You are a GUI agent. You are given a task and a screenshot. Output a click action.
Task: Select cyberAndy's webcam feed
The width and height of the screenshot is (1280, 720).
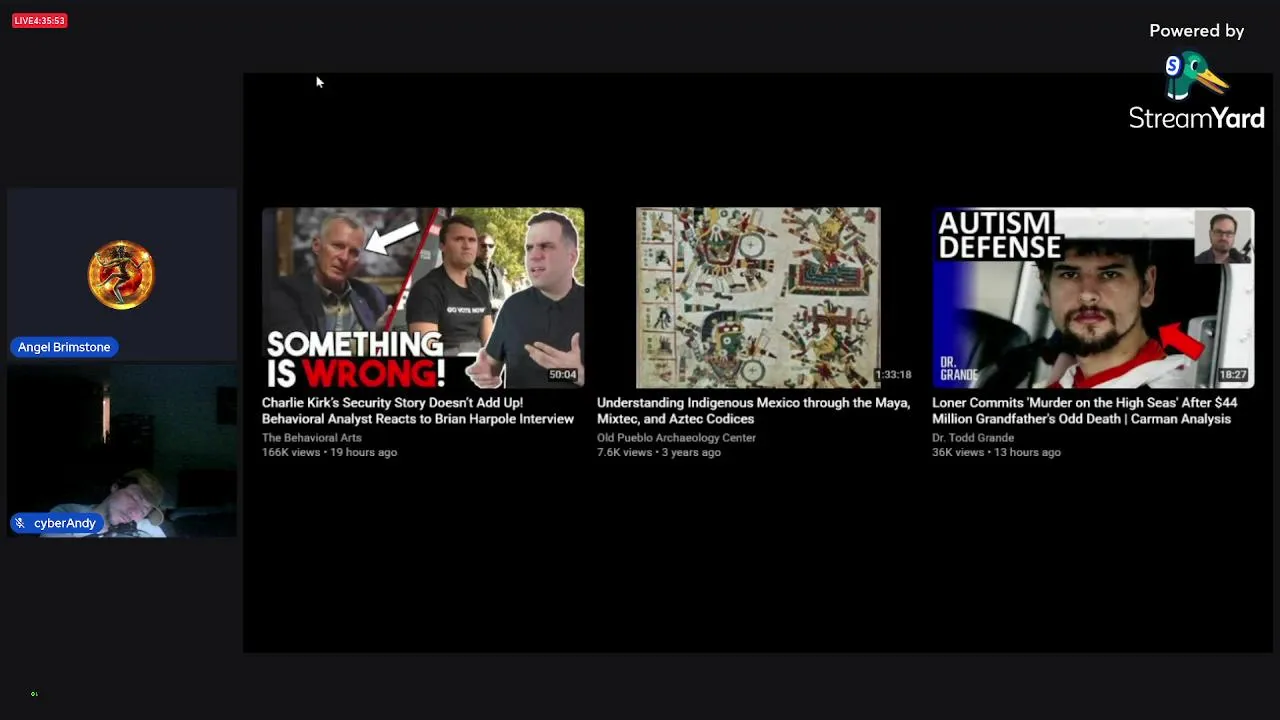coord(122,451)
